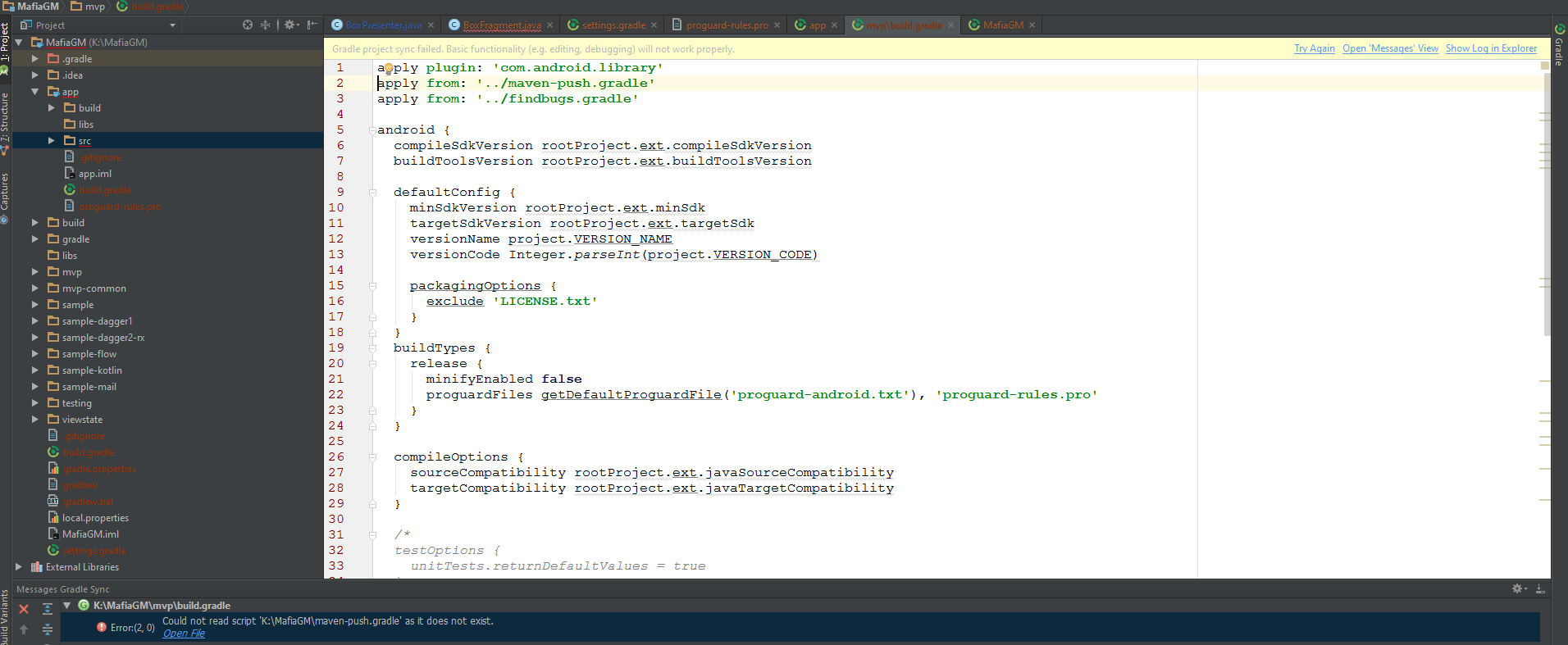Collapse K:\MafiaGM\mvp\build.gradle message group
Screen dimensions: 1568x645
tap(67, 606)
